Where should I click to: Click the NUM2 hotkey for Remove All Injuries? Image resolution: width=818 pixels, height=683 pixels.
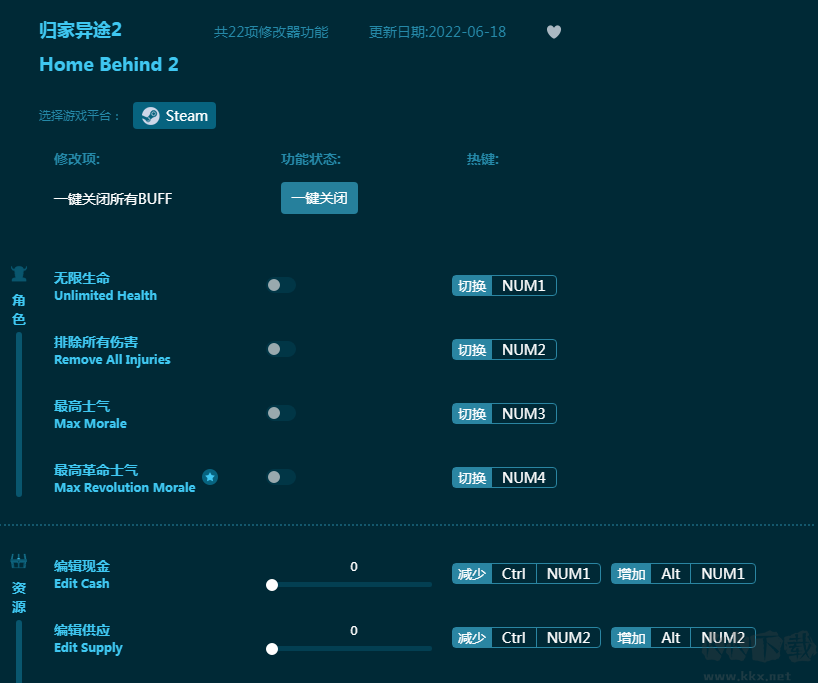point(524,350)
